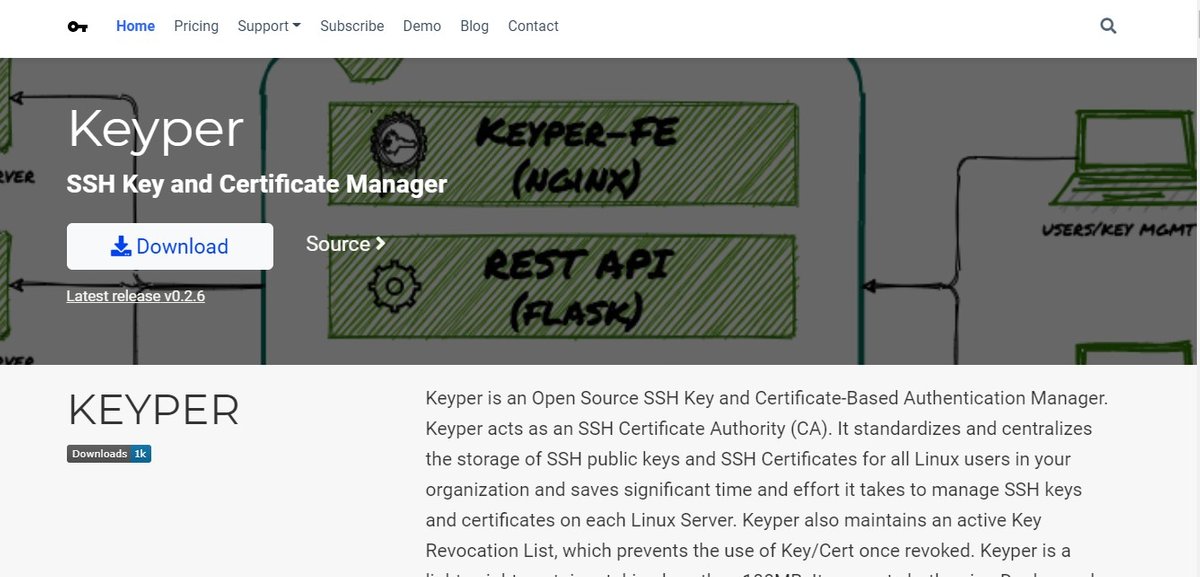Open the Contact page
This screenshot has height=577, width=1200.
pyautogui.click(x=533, y=26)
